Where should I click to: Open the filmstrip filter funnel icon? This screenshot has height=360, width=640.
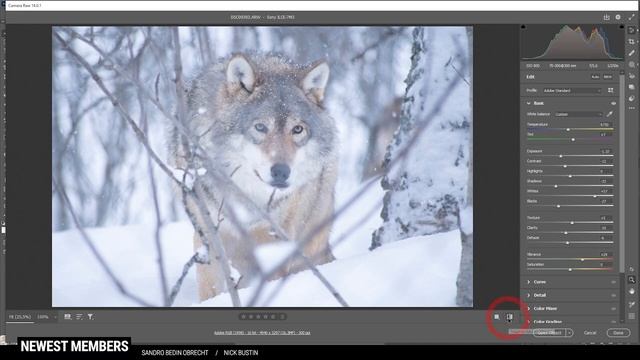tap(90, 317)
